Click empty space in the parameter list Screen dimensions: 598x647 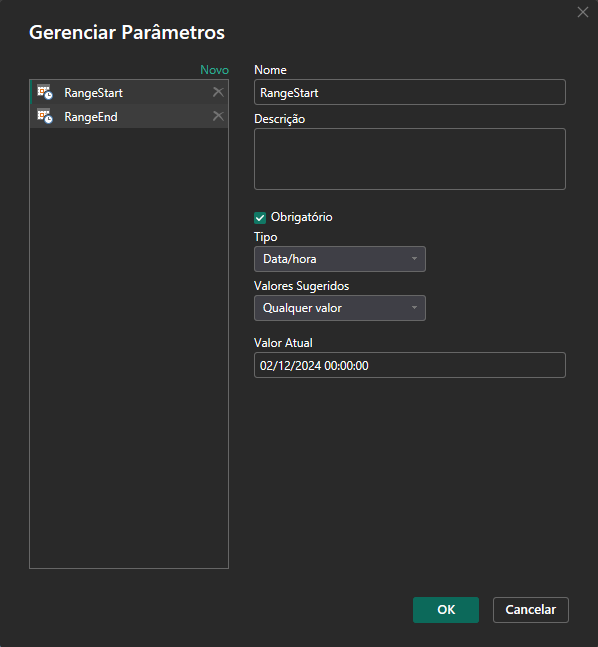point(129,347)
